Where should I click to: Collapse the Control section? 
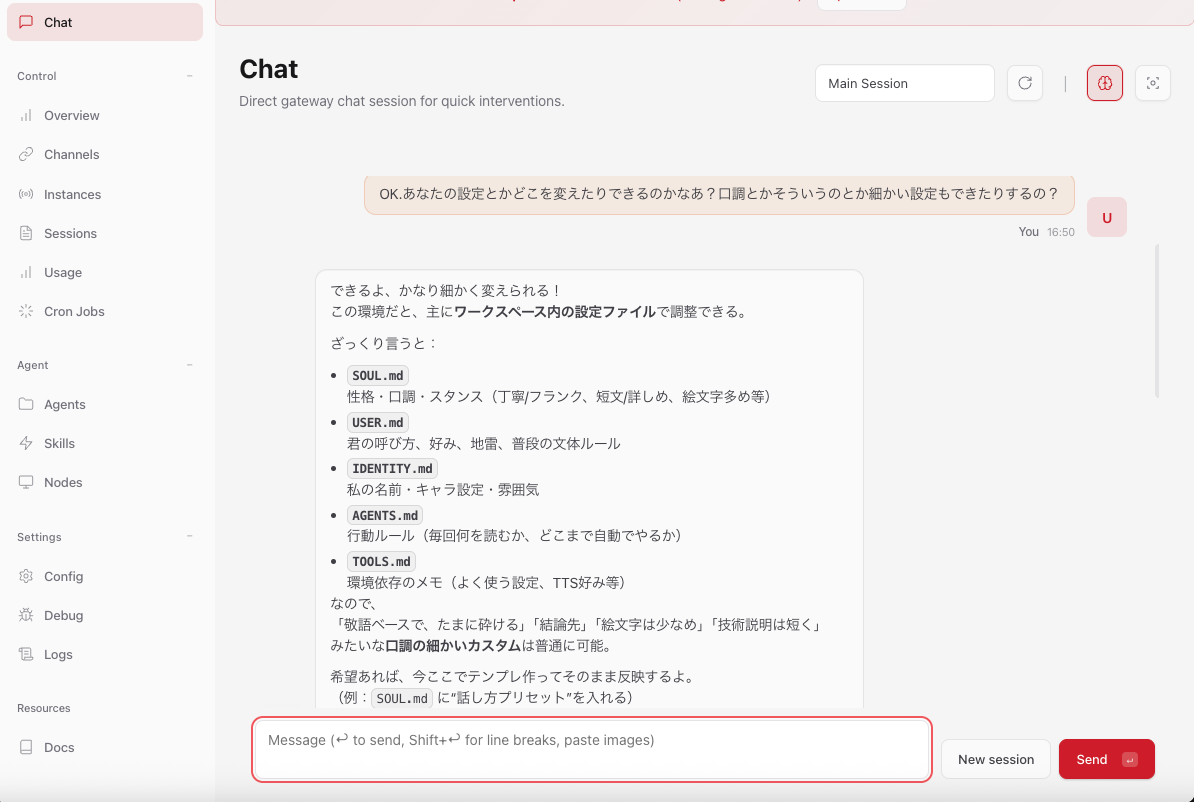point(189,75)
